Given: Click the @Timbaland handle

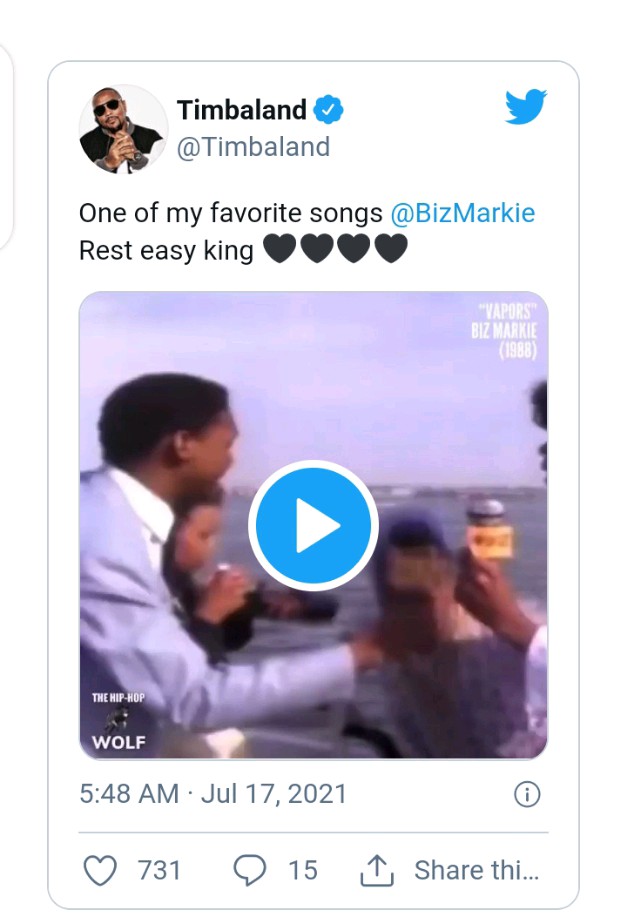Looking at the screenshot, I should 253,146.
